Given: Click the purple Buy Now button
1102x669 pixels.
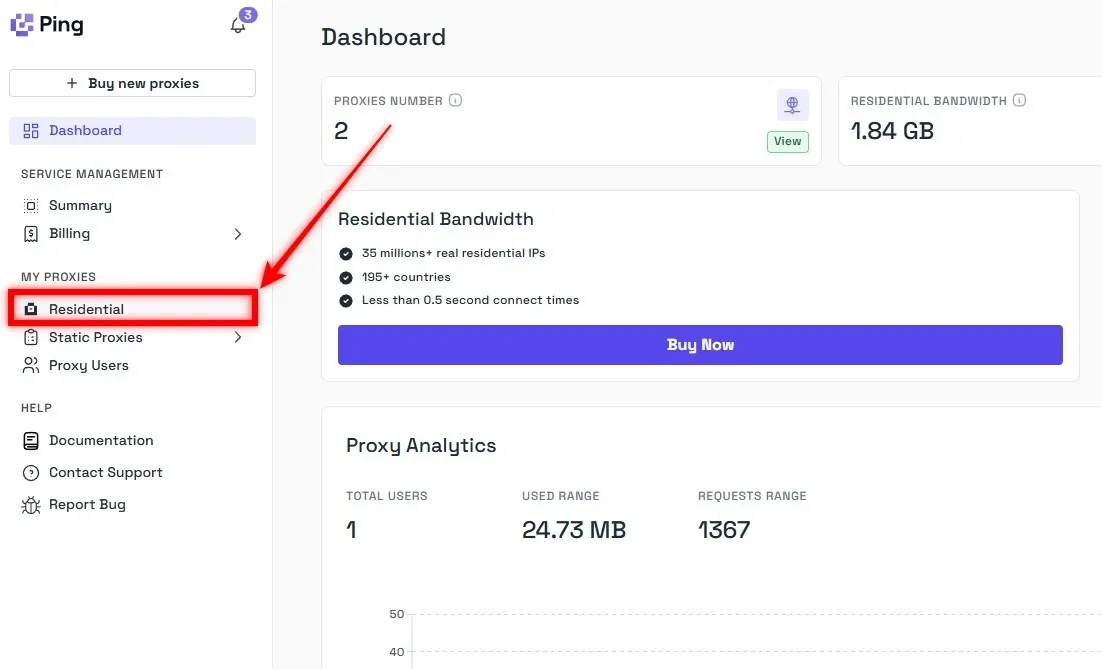Looking at the screenshot, I should (x=700, y=345).
